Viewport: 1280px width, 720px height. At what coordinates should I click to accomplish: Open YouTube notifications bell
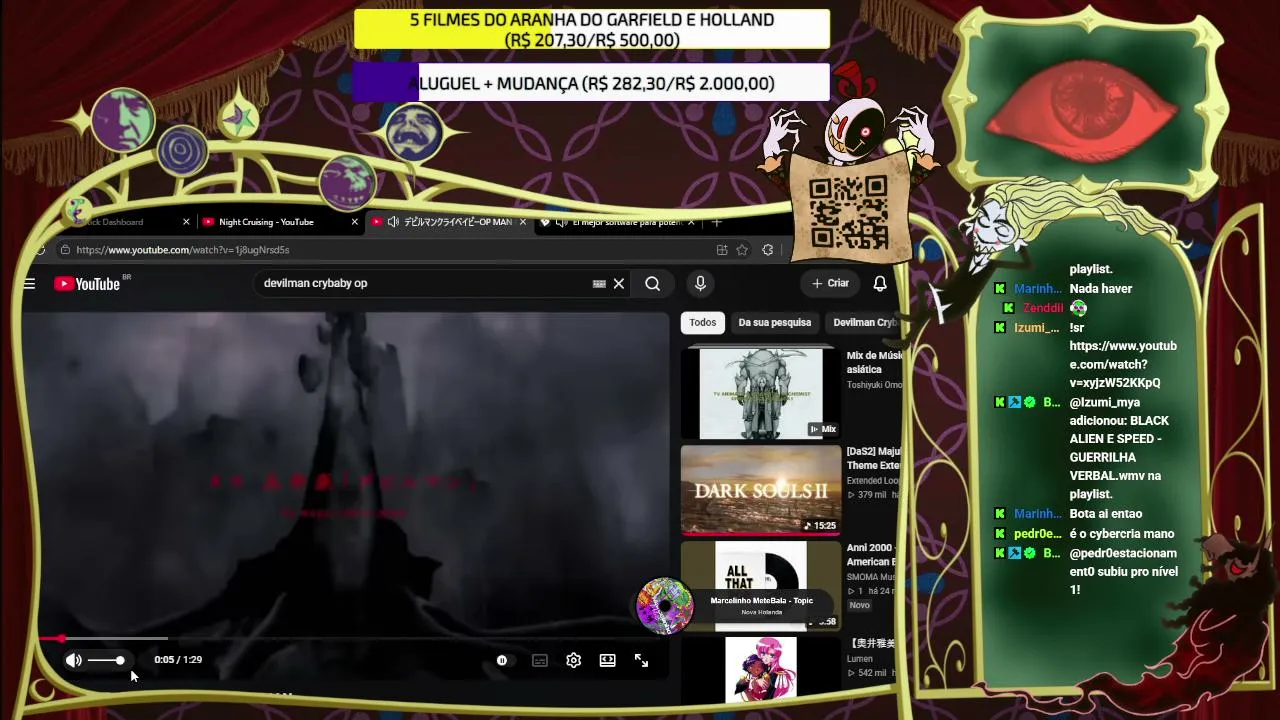click(x=880, y=284)
